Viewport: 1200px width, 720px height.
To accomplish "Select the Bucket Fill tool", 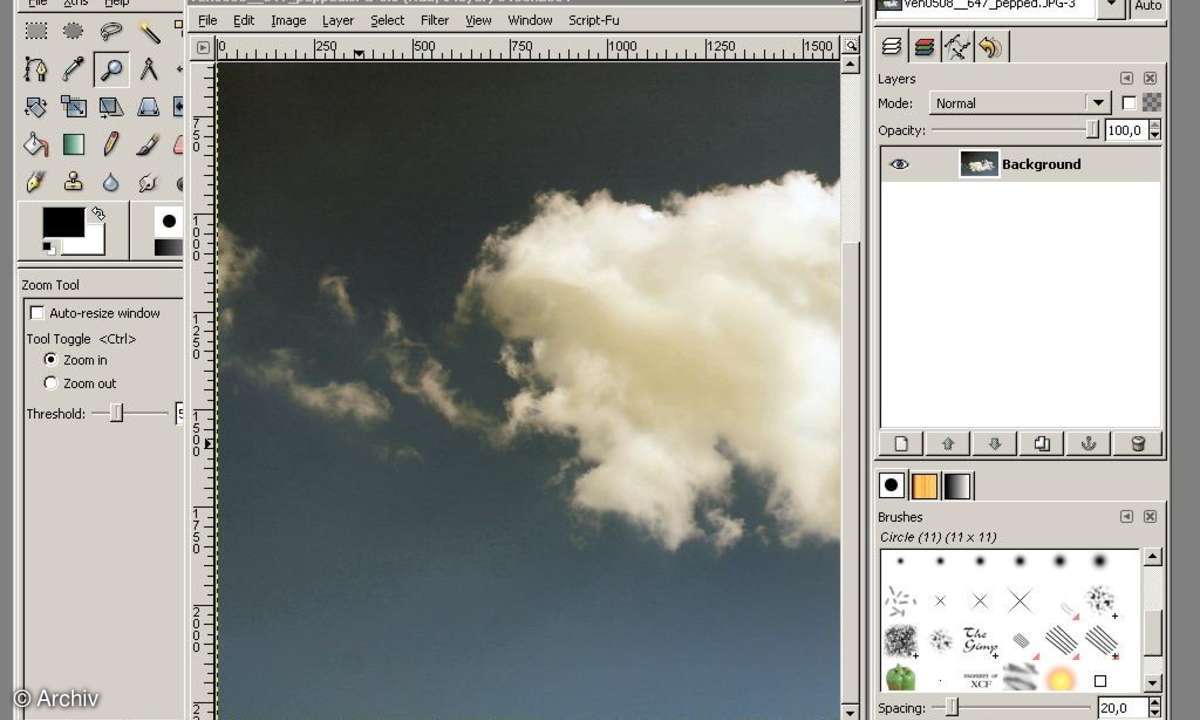I will [36, 145].
